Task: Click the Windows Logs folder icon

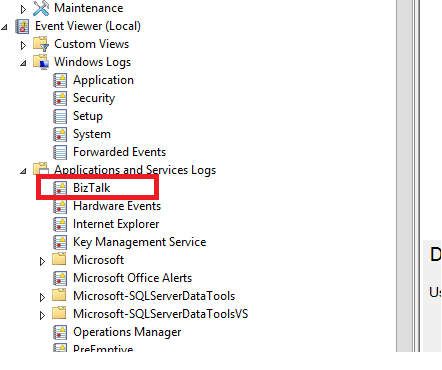Action: tap(41, 62)
